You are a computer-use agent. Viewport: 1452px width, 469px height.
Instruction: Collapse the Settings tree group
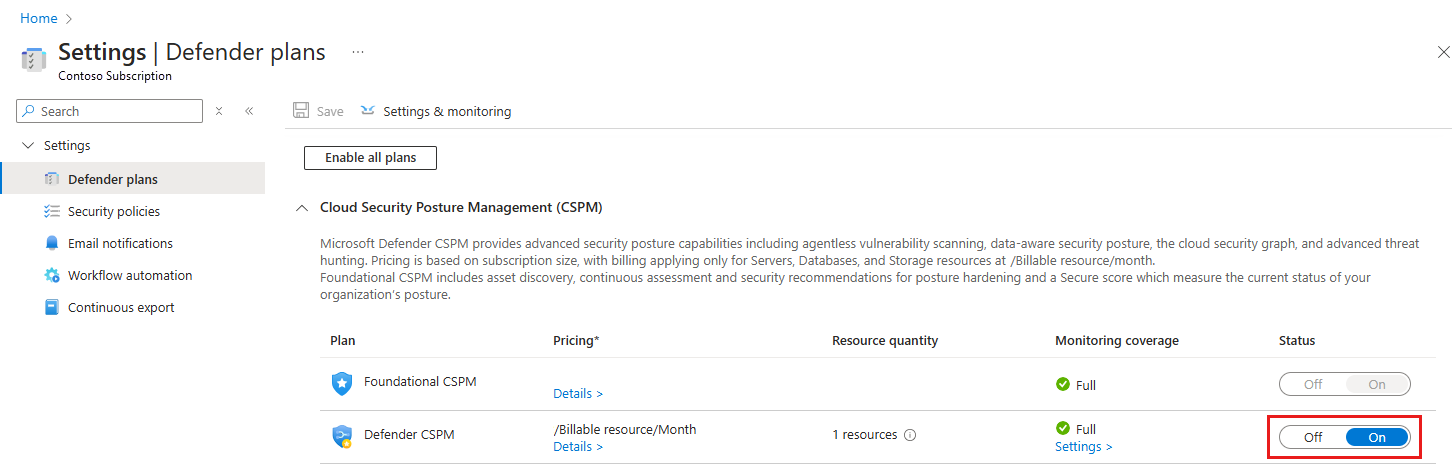click(28, 145)
